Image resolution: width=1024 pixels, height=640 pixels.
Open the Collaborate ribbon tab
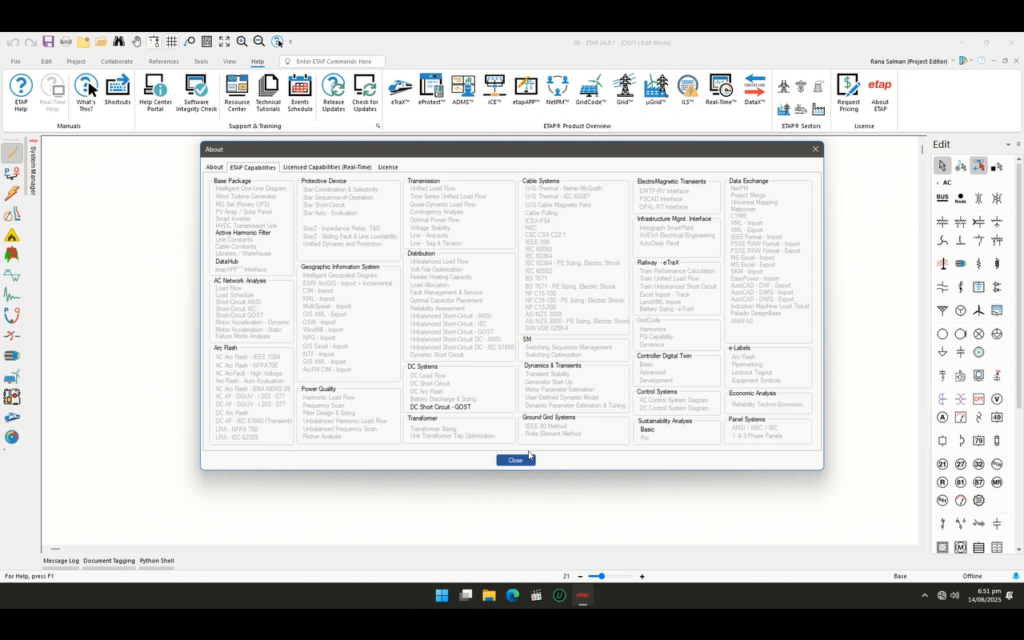click(116, 61)
